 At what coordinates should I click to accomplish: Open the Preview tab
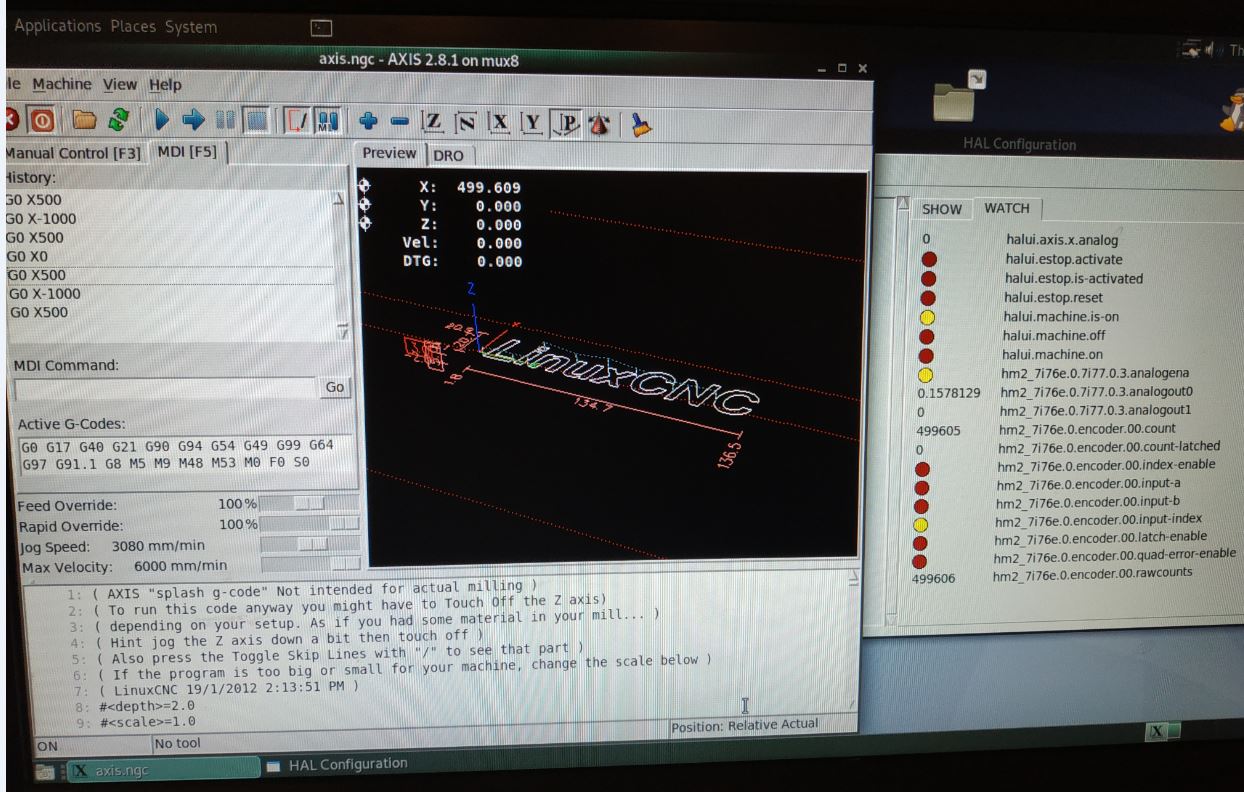[391, 153]
